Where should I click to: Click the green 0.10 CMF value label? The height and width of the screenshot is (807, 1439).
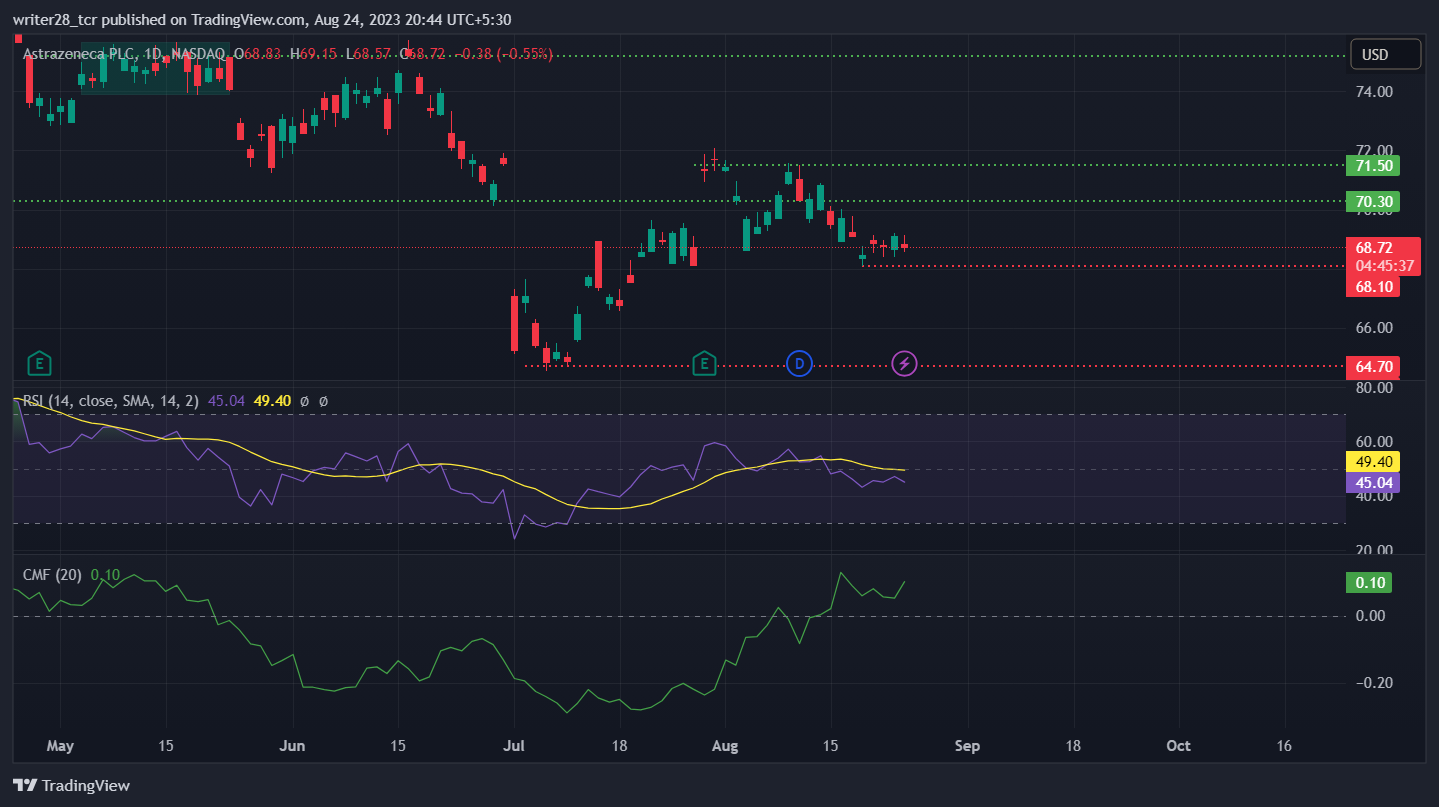[1369, 582]
